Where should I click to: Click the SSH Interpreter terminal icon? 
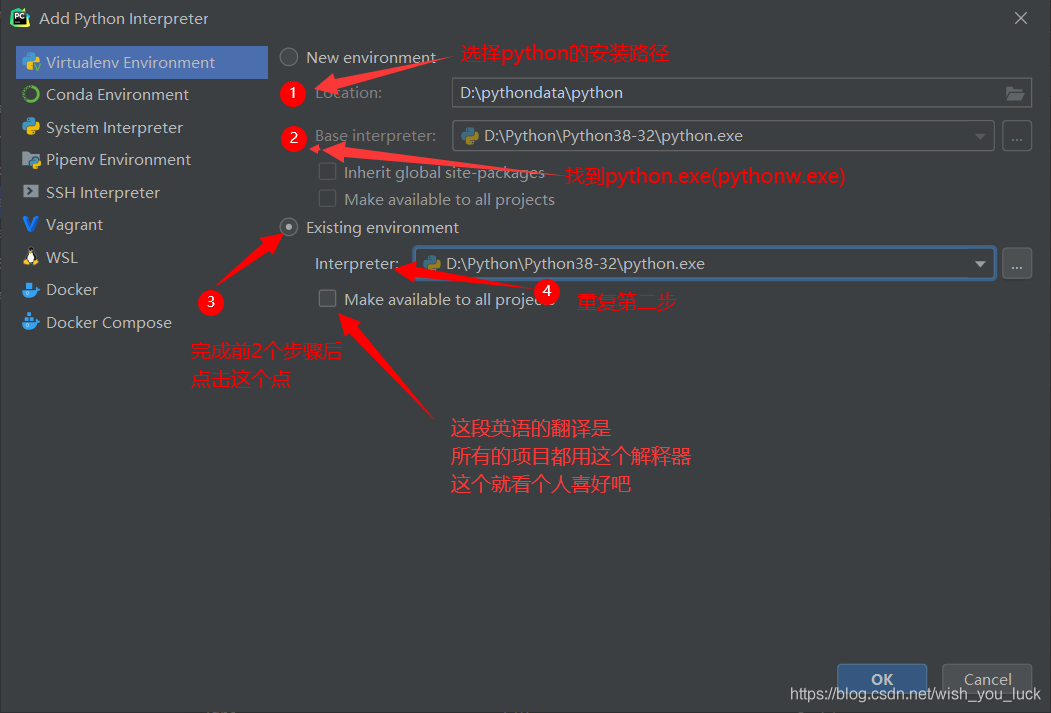coord(31,192)
